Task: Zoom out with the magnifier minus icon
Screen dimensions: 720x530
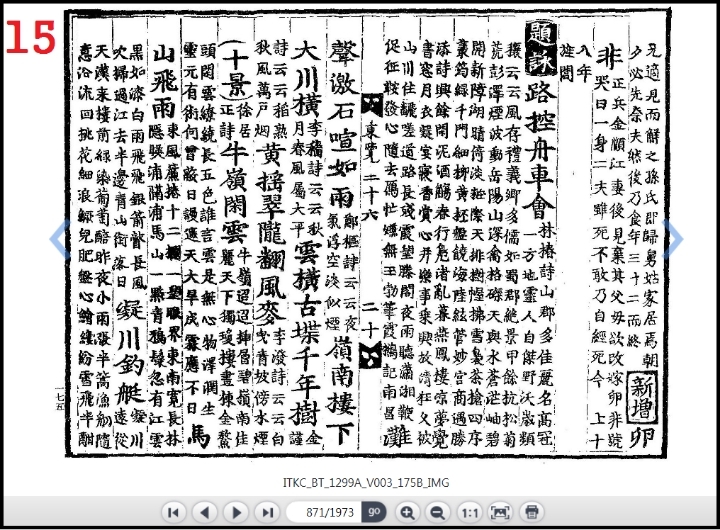Action: 437,512
